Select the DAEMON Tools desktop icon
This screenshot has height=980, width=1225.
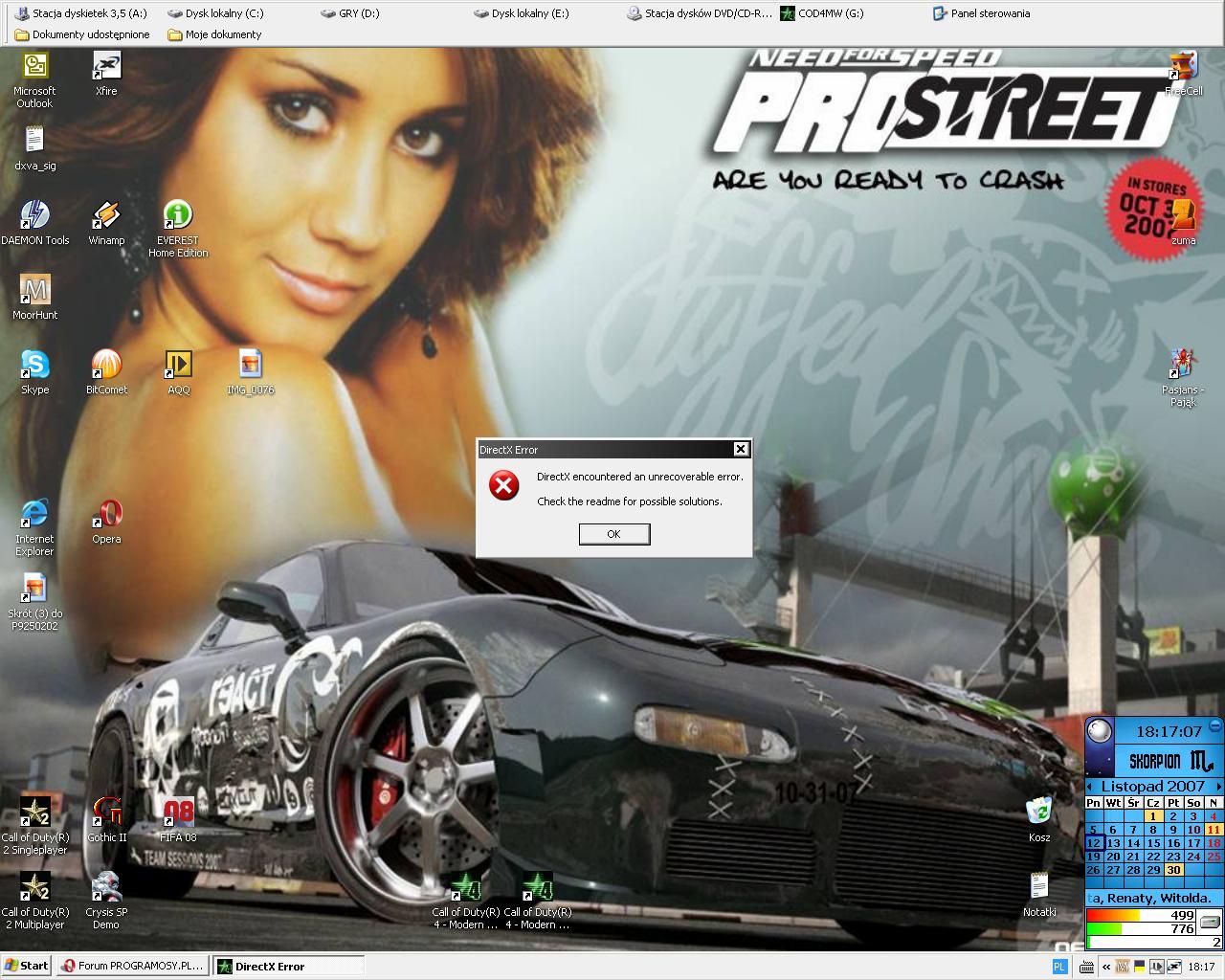click(34, 224)
